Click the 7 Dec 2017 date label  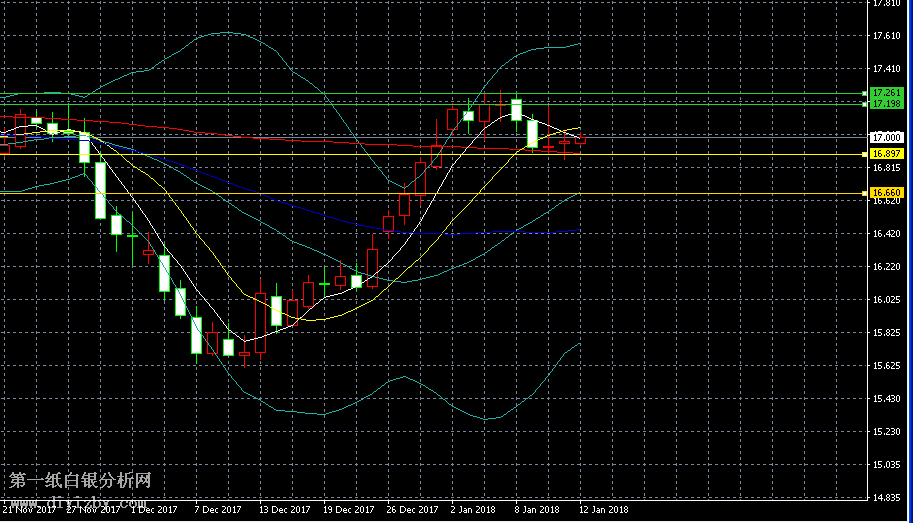[218, 510]
